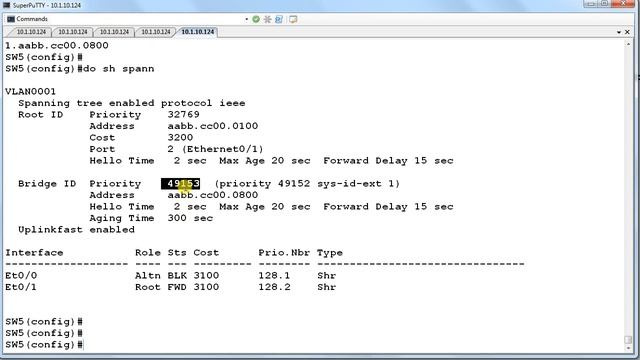
Task: Click the 'Uplinkfast enabled' line
Action: pyautogui.click(x=76, y=230)
